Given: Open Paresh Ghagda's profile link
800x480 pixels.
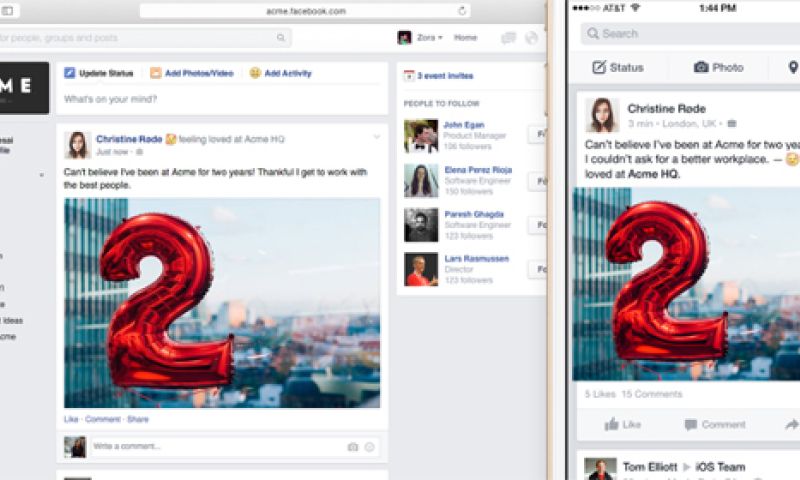Looking at the screenshot, I should [x=474, y=214].
